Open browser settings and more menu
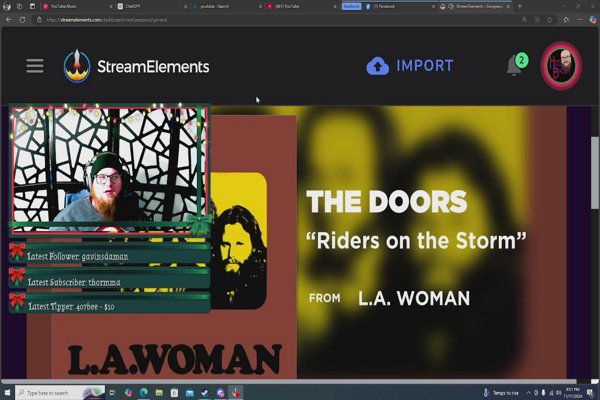The width and height of the screenshot is (600, 400). pos(580,20)
